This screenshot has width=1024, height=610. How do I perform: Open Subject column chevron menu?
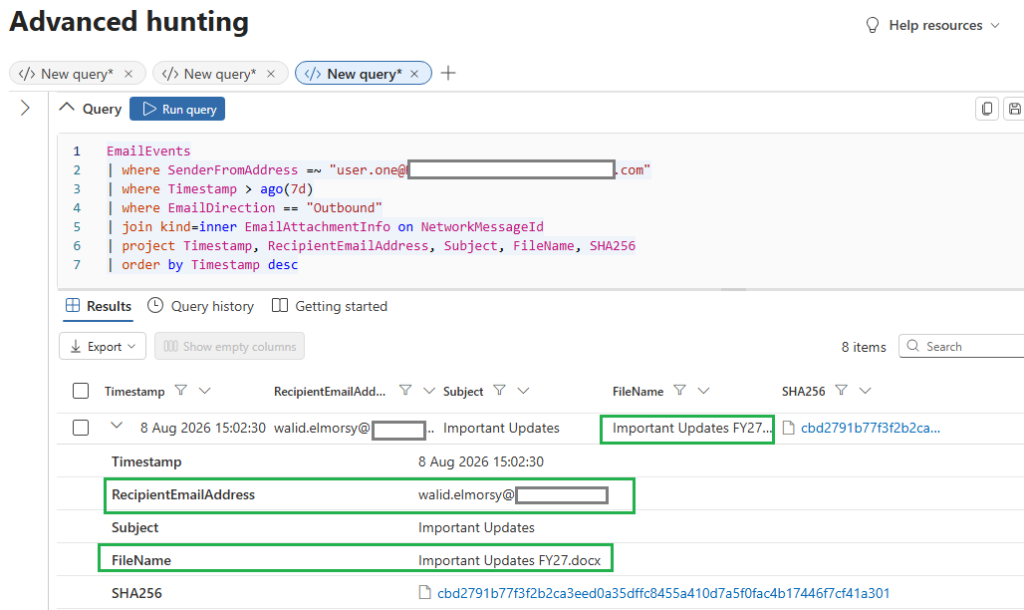[x=523, y=391]
